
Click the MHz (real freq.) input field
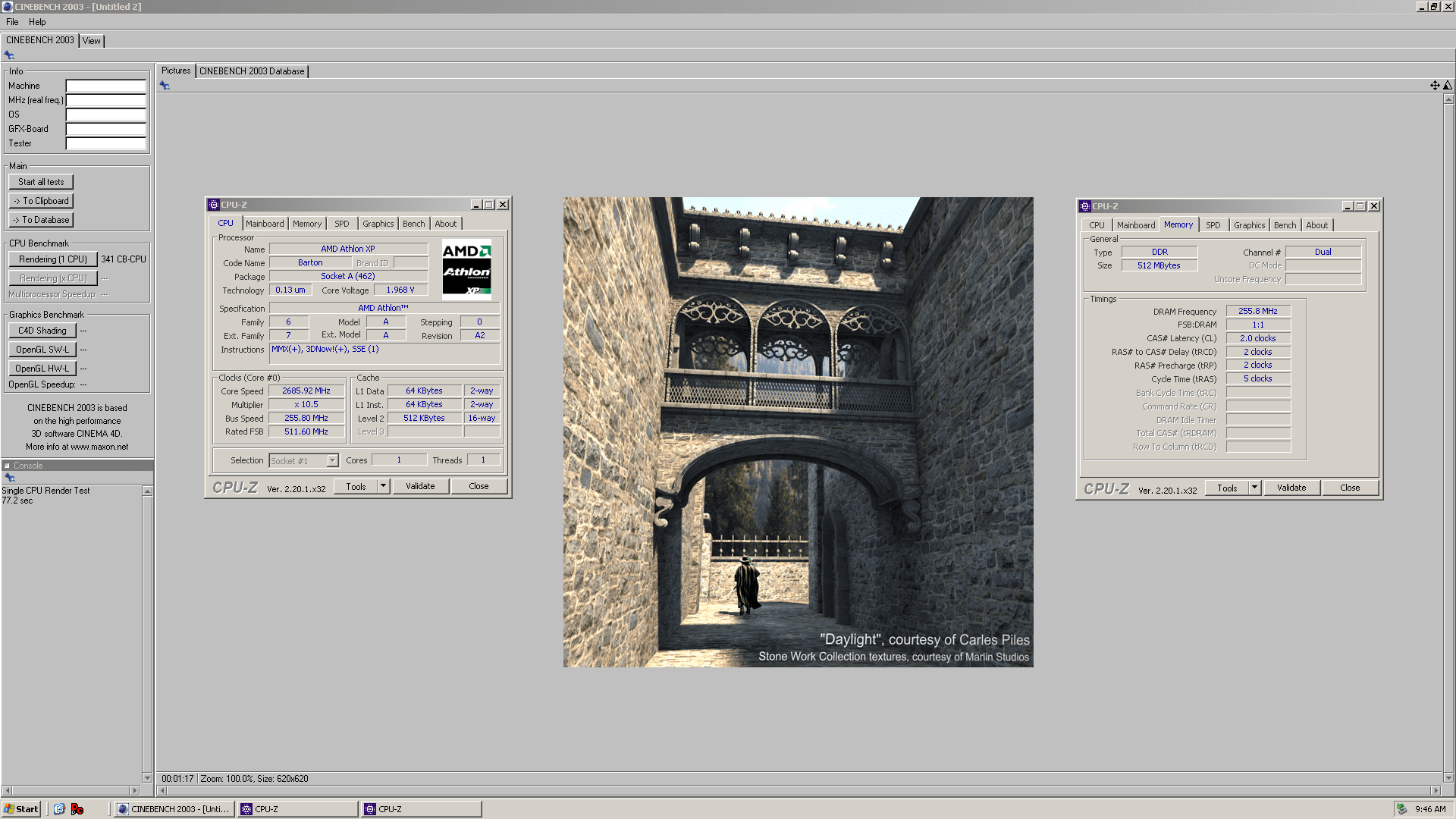pos(105,100)
